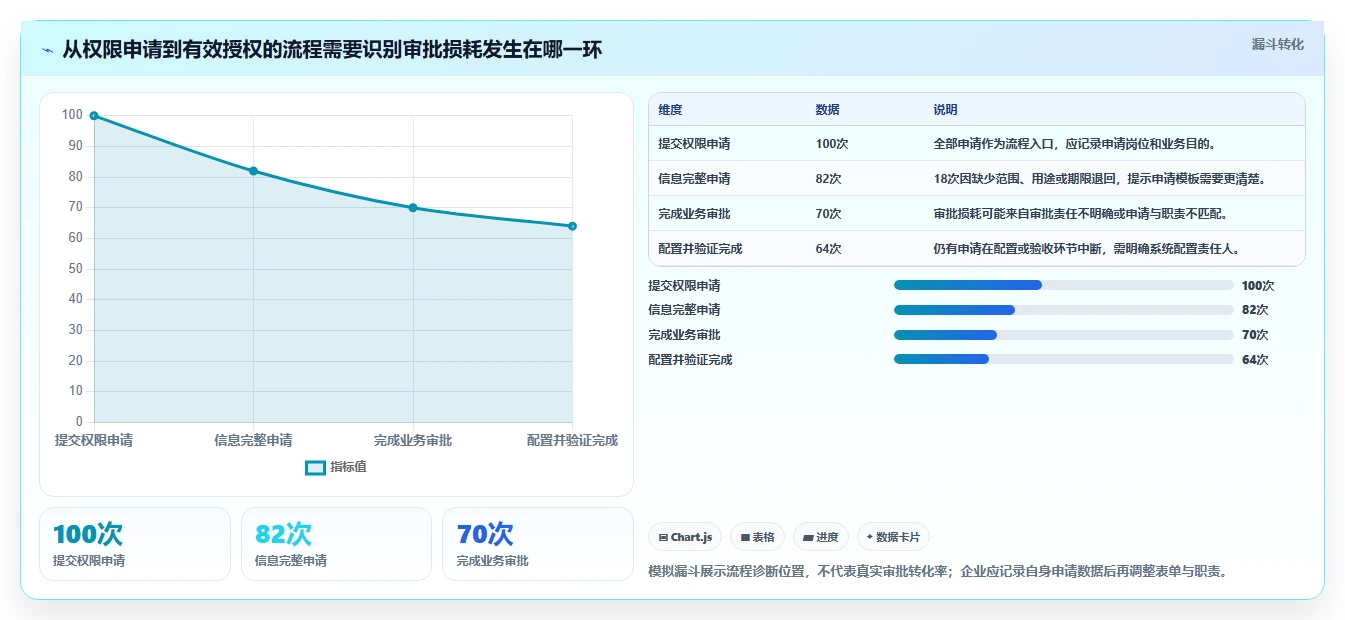Screen dimensions: 1345x620
Task: Click x-axis label 配置并验证完成
Action: tap(572, 440)
